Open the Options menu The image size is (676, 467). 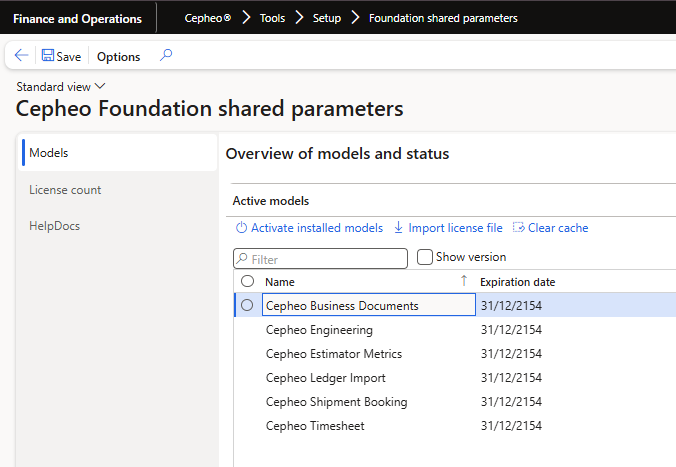click(118, 57)
